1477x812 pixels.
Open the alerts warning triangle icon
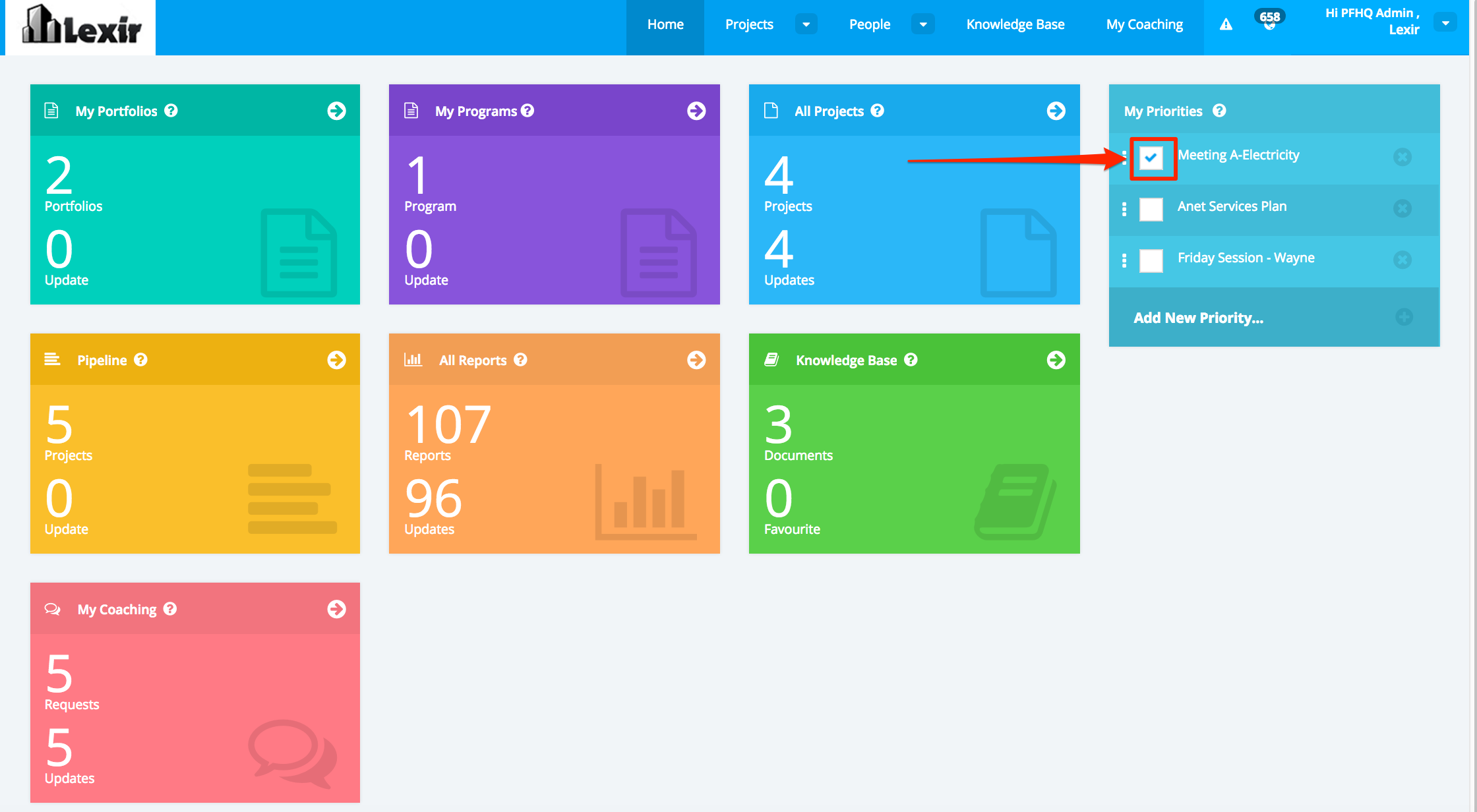tap(1226, 25)
